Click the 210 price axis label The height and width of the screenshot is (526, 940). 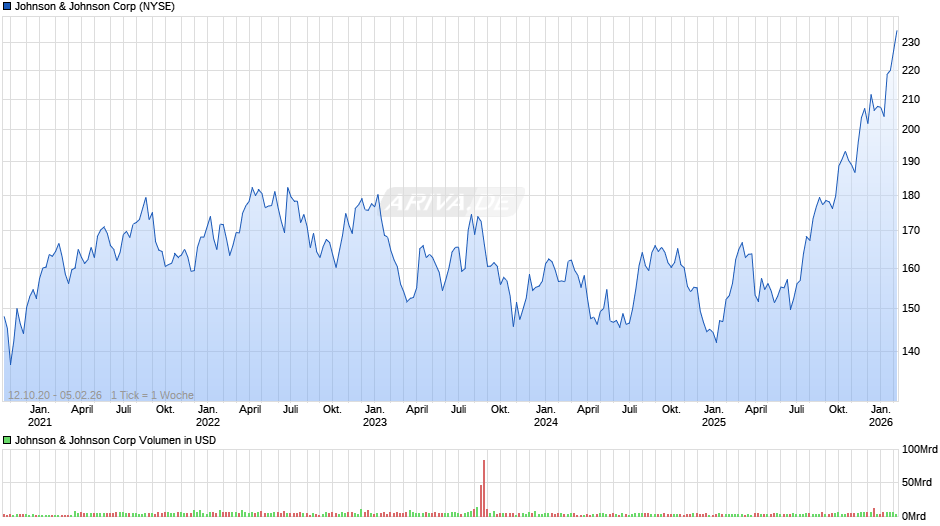pyautogui.click(x=911, y=100)
